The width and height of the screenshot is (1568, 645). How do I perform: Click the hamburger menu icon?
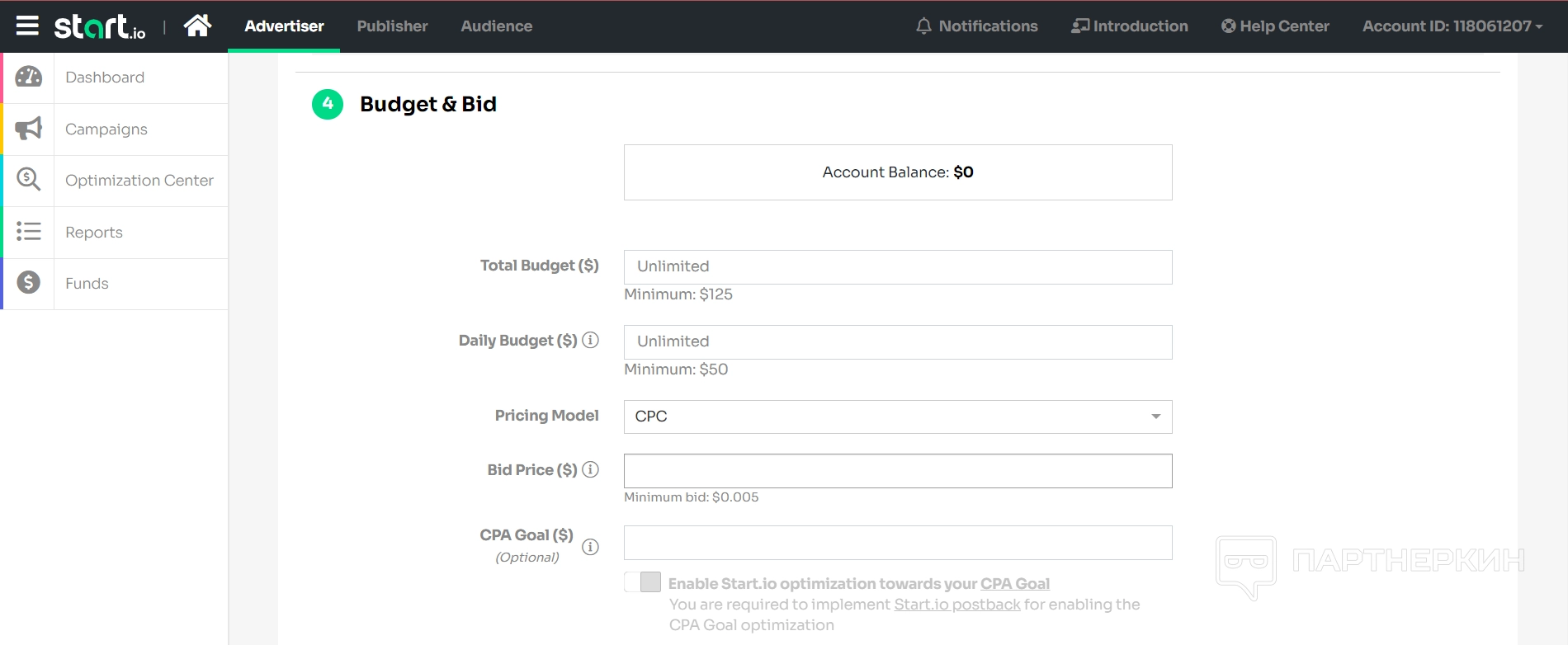[x=27, y=26]
